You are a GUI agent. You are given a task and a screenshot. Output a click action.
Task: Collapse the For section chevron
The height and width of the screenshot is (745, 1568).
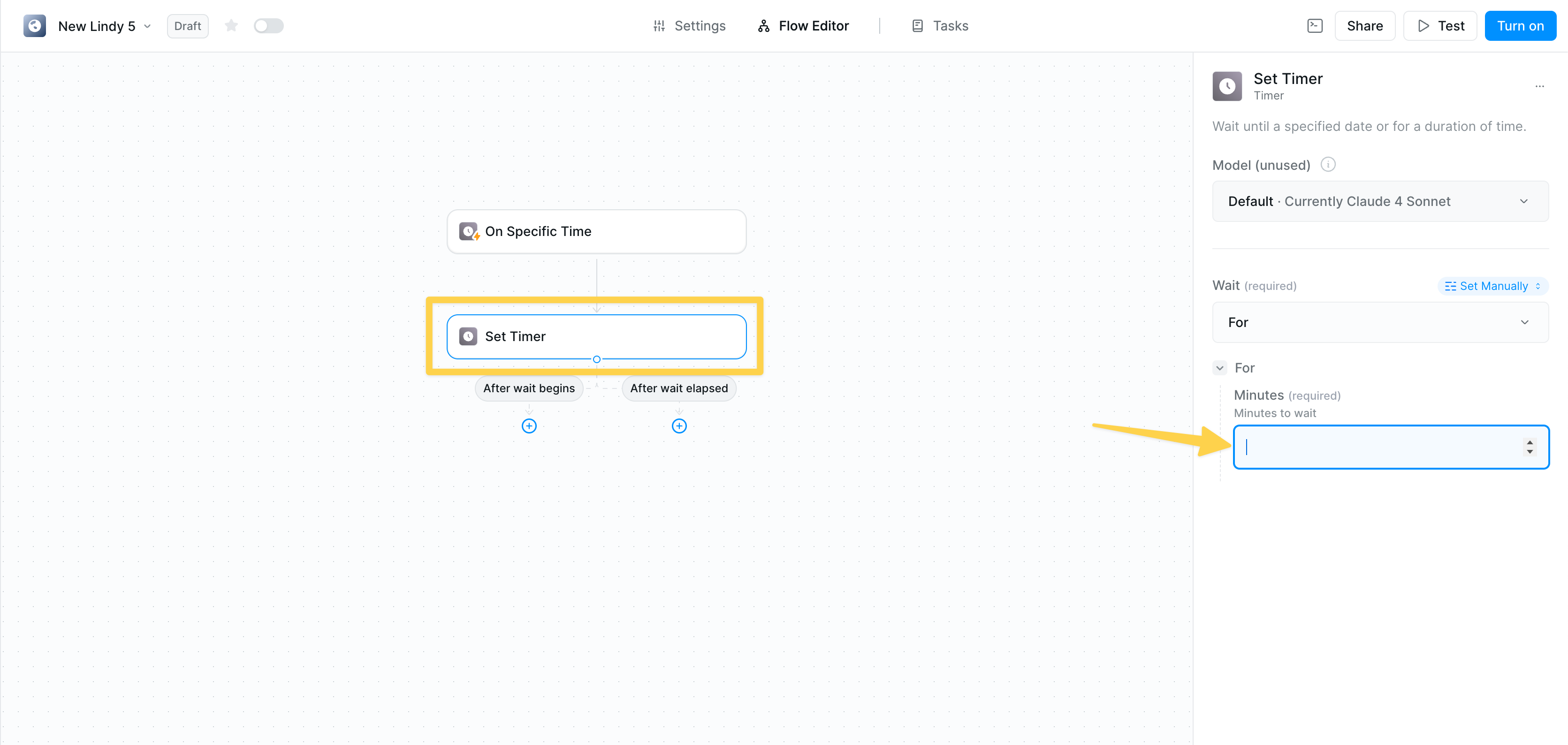[x=1220, y=368]
